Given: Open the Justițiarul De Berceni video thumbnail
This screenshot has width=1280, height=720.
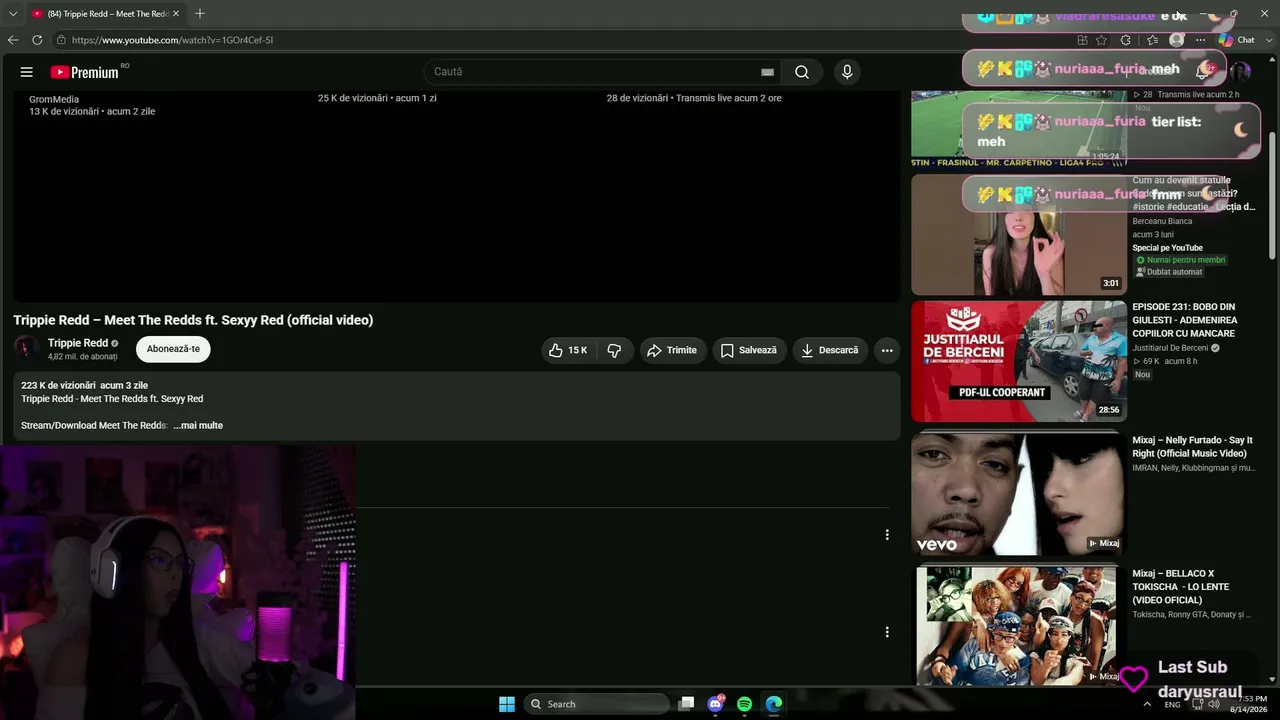Looking at the screenshot, I should coord(1019,361).
